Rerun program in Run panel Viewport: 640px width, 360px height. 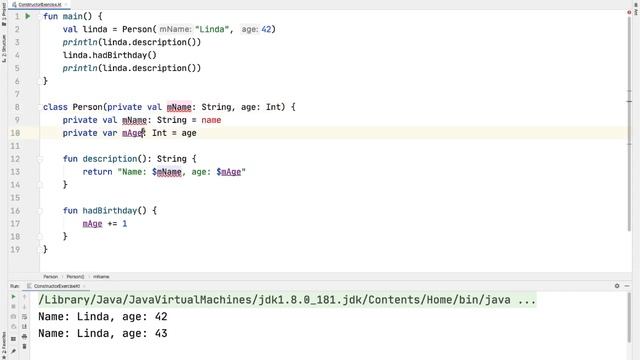(13, 297)
